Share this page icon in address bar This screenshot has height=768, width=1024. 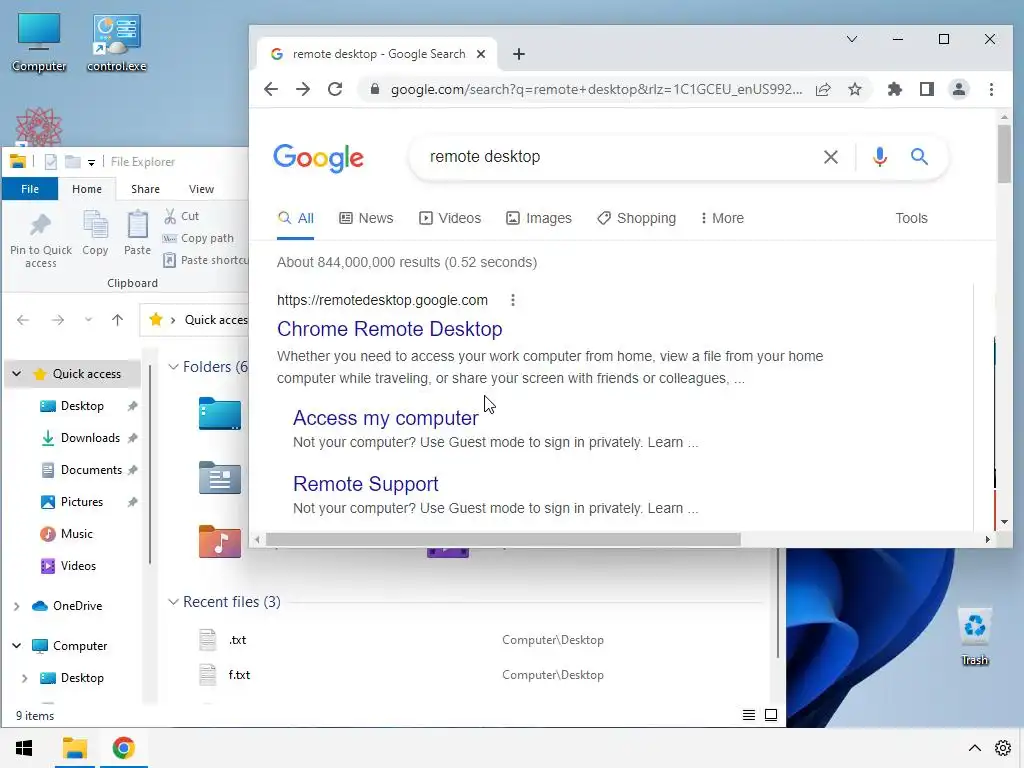[824, 89]
